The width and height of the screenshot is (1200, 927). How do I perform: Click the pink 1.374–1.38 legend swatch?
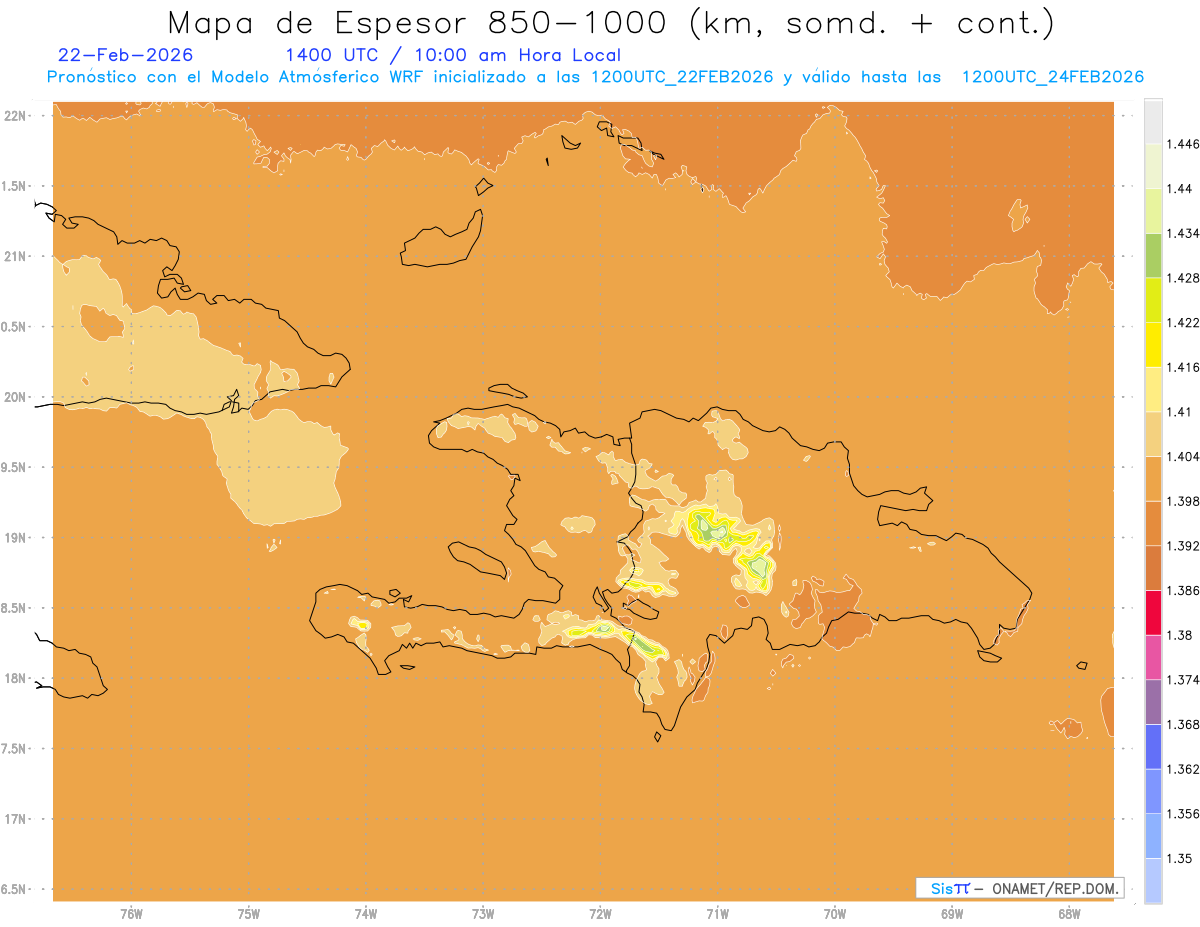[x=1153, y=657]
